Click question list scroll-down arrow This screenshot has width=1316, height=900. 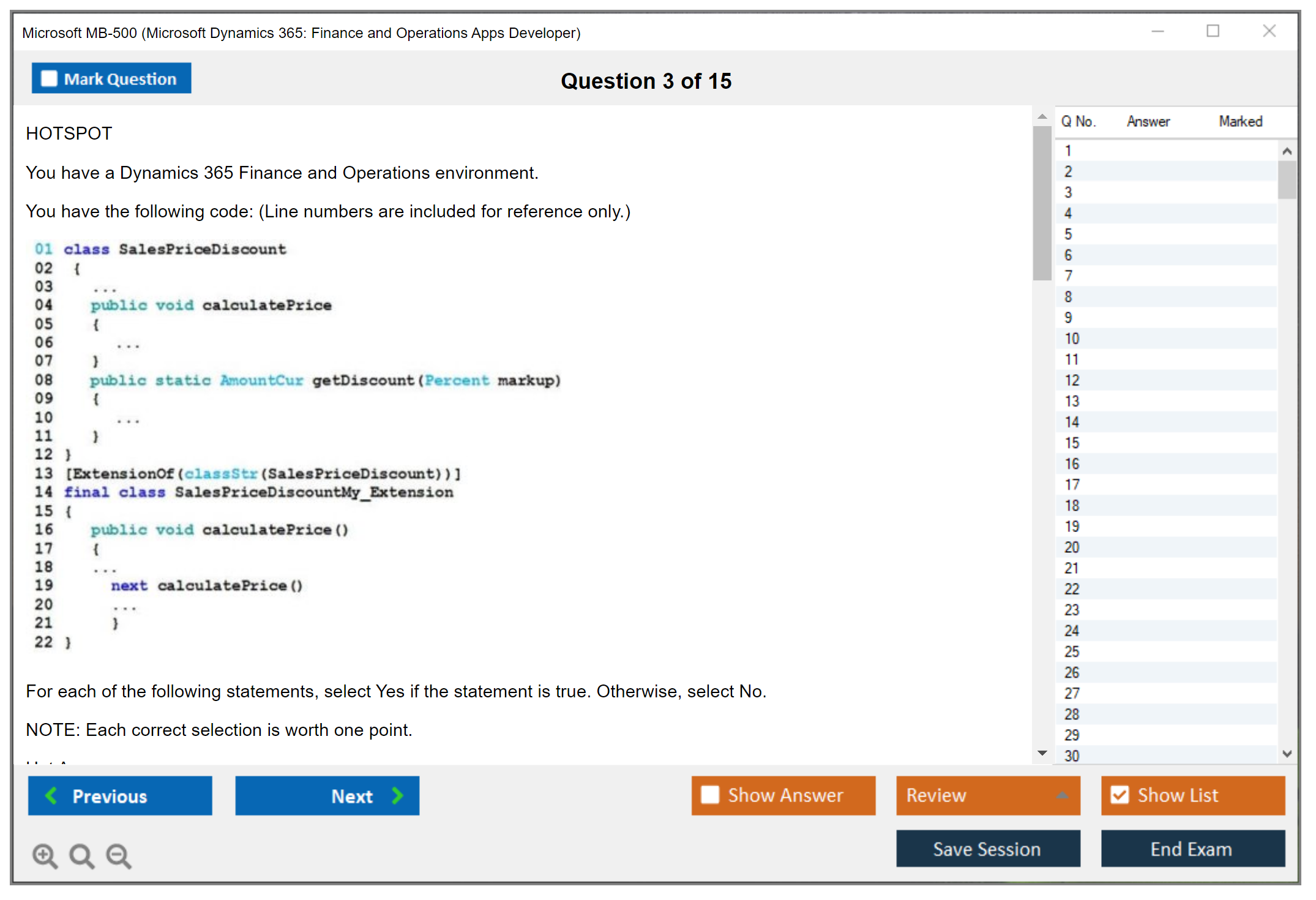(1287, 754)
